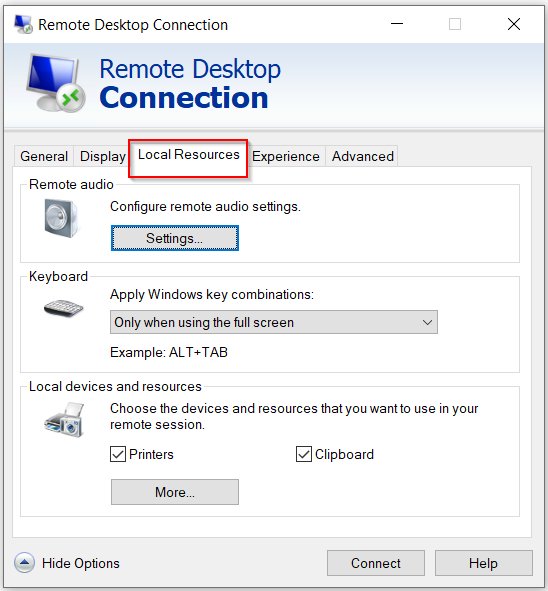Toggle the Clipboard checkbox
548x591 pixels.
coord(304,454)
